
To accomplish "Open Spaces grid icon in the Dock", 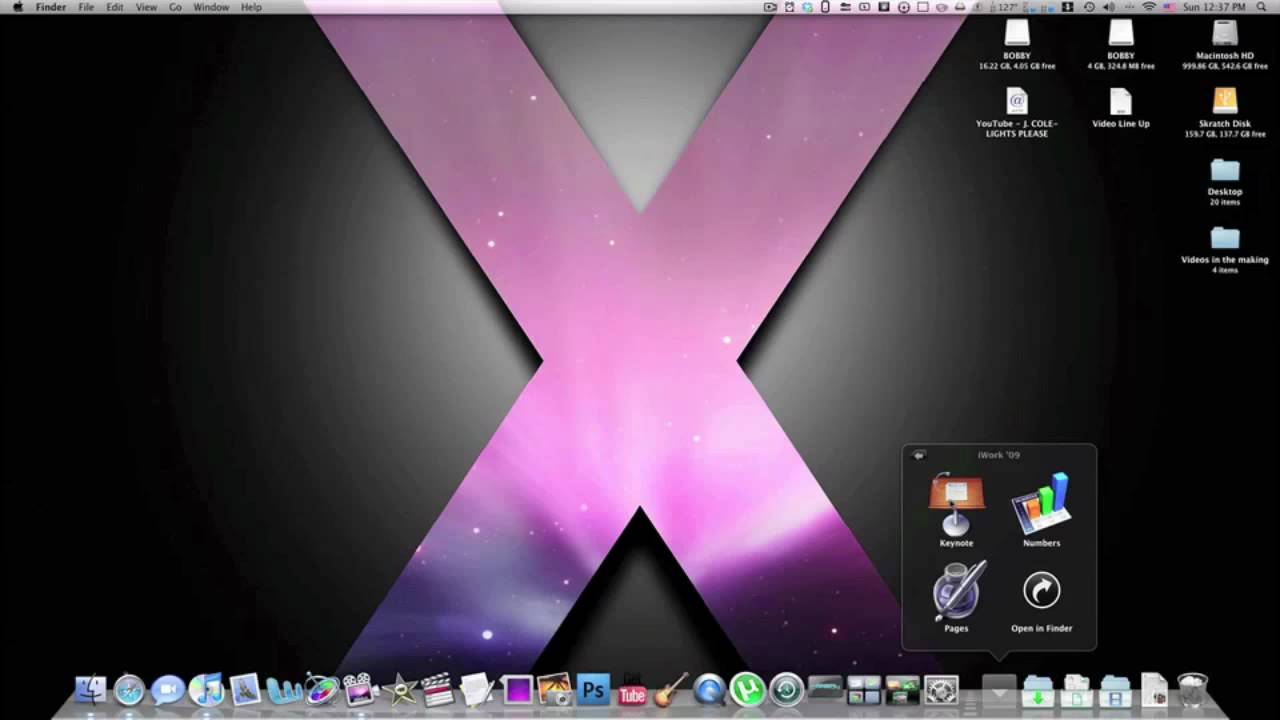I will [863, 690].
